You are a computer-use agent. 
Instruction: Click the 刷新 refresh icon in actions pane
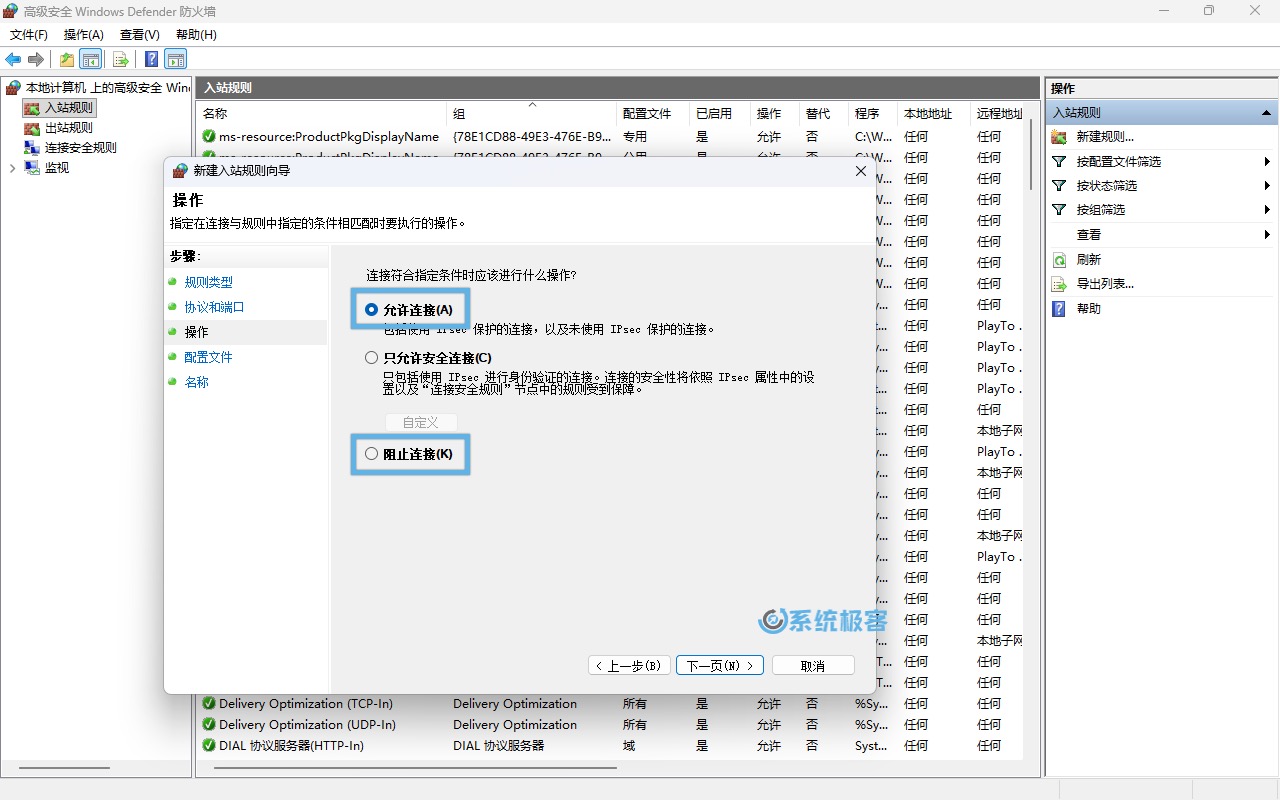click(1059, 260)
